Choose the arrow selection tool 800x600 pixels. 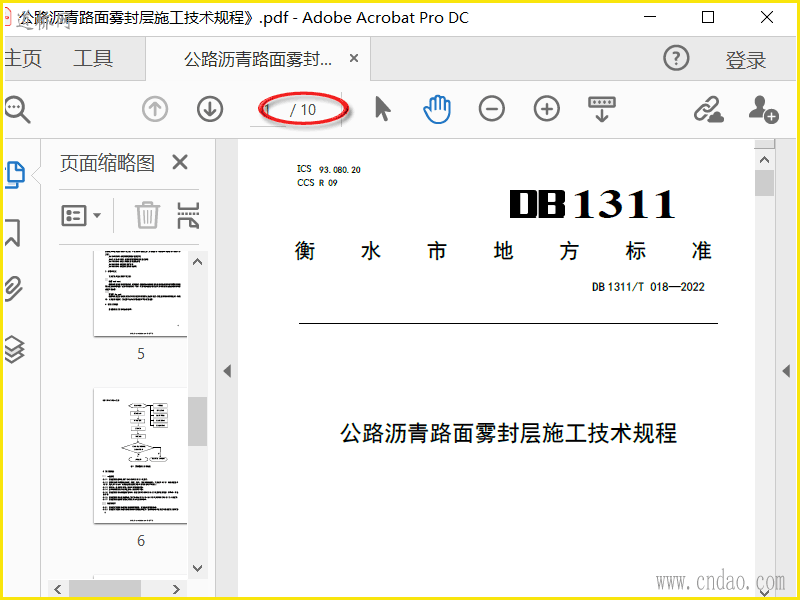383,109
